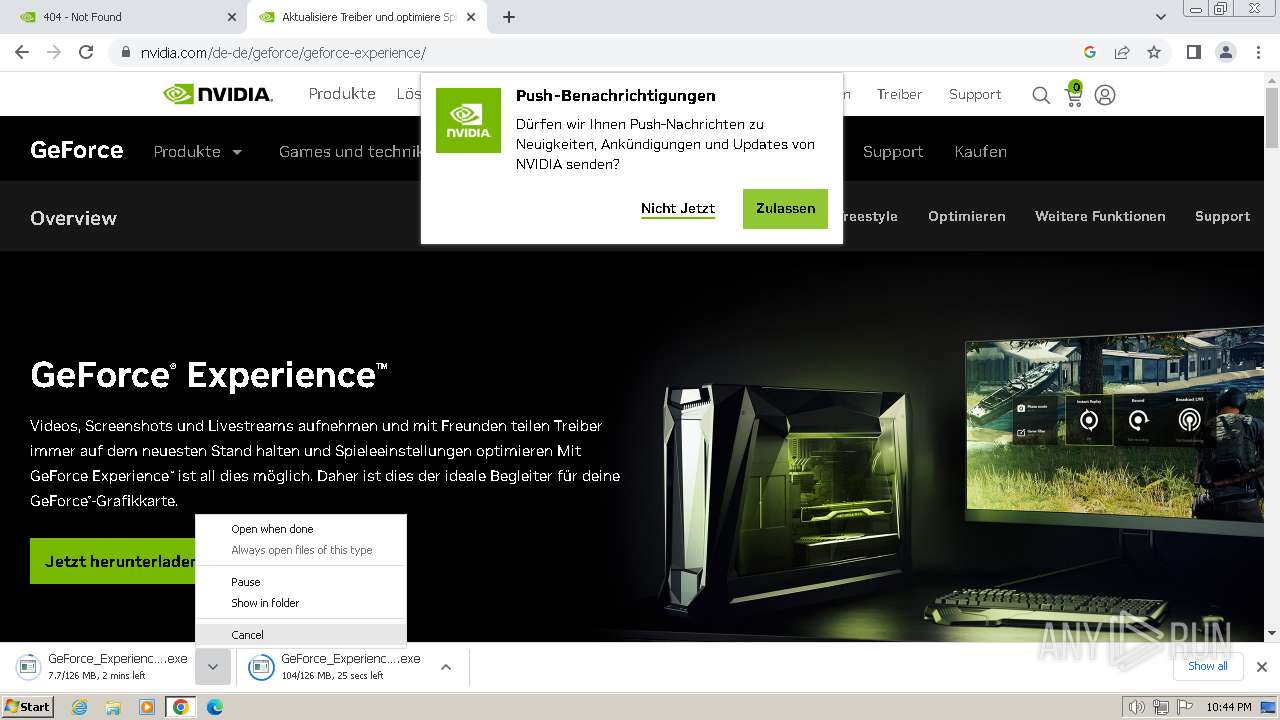Click the page vertical scrollbar down arrow
This screenshot has height=720, width=1280.
(1272, 633)
